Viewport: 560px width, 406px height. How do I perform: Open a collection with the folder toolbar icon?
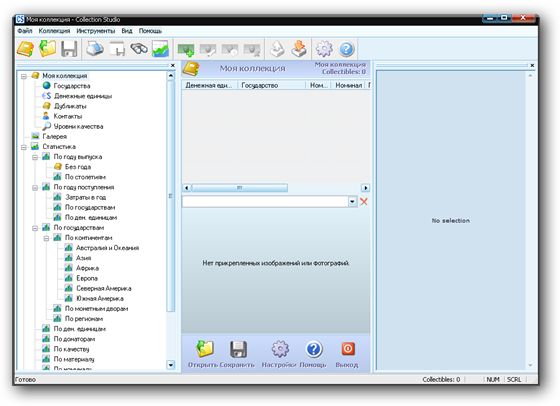[48, 49]
